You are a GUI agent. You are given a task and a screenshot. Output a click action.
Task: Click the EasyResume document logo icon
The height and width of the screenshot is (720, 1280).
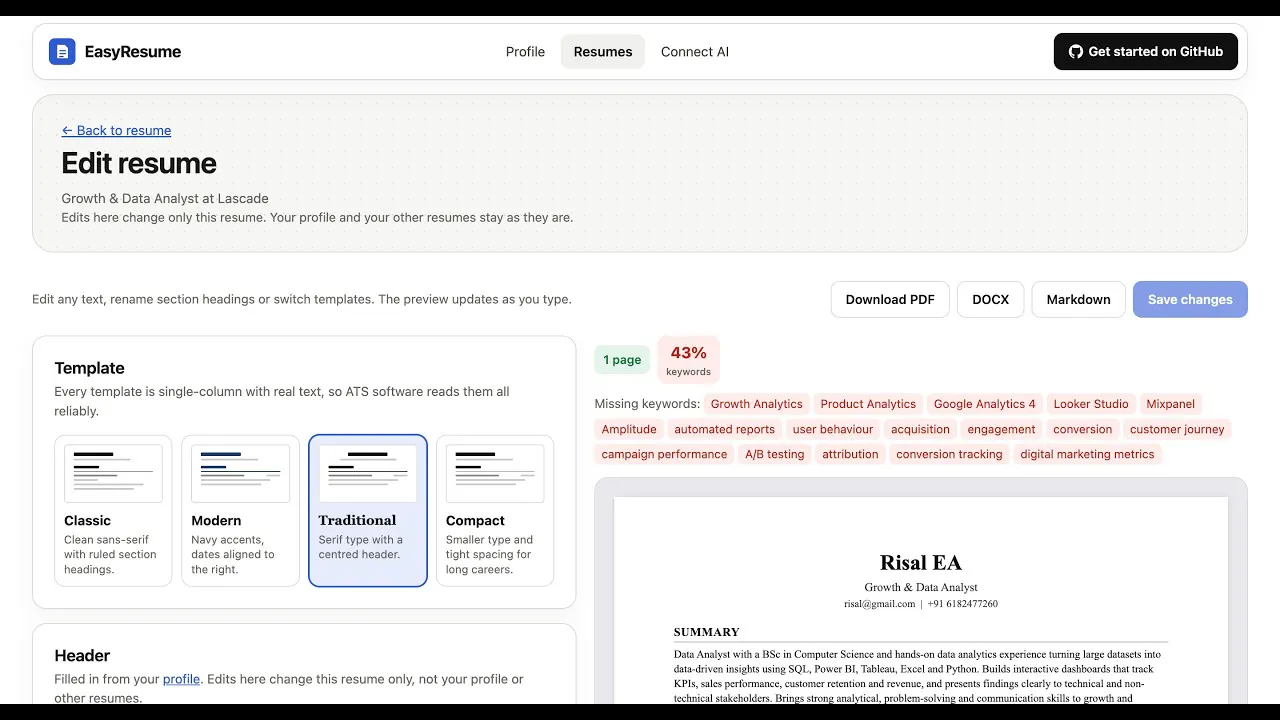pyautogui.click(x=62, y=52)
